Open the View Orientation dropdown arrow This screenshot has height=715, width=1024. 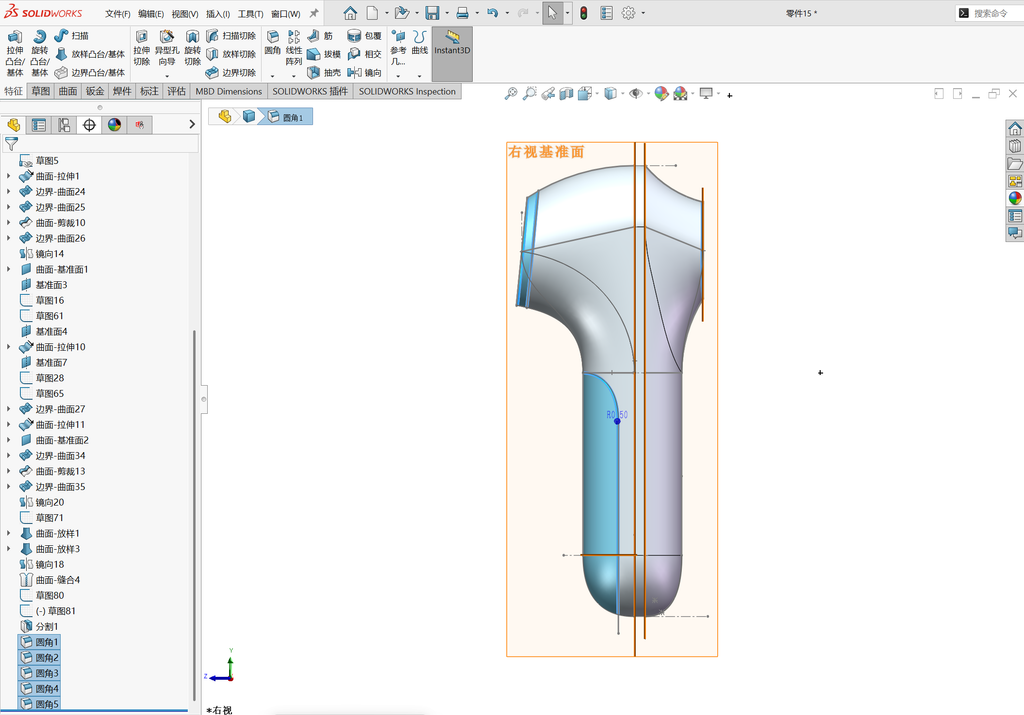tap(597, 94)
